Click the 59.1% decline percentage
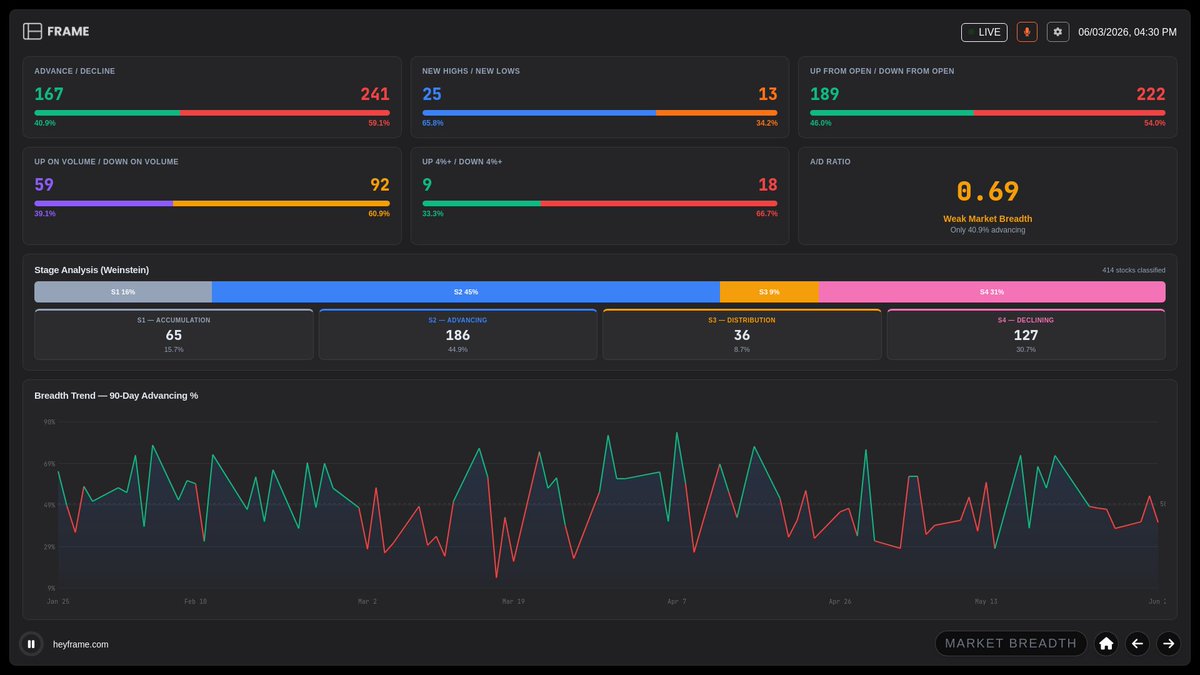1200x675 pixels. click(x=379, y=123)
